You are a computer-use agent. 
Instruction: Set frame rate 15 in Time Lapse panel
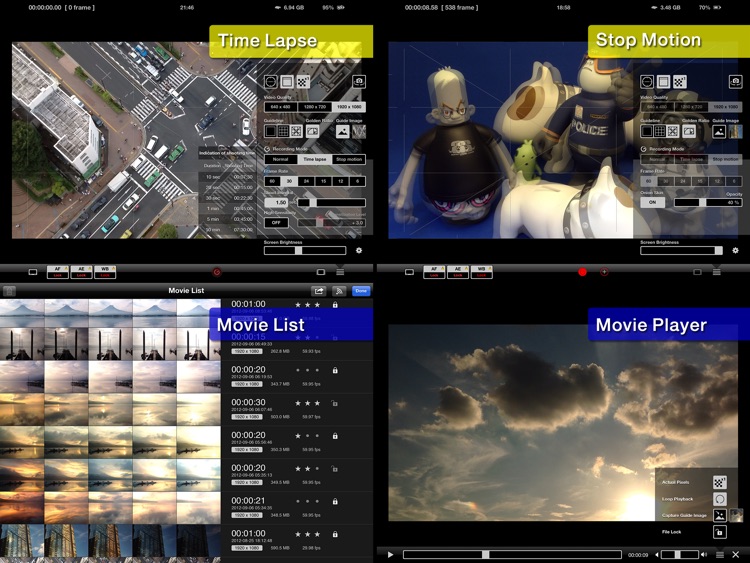coord(323,181)
